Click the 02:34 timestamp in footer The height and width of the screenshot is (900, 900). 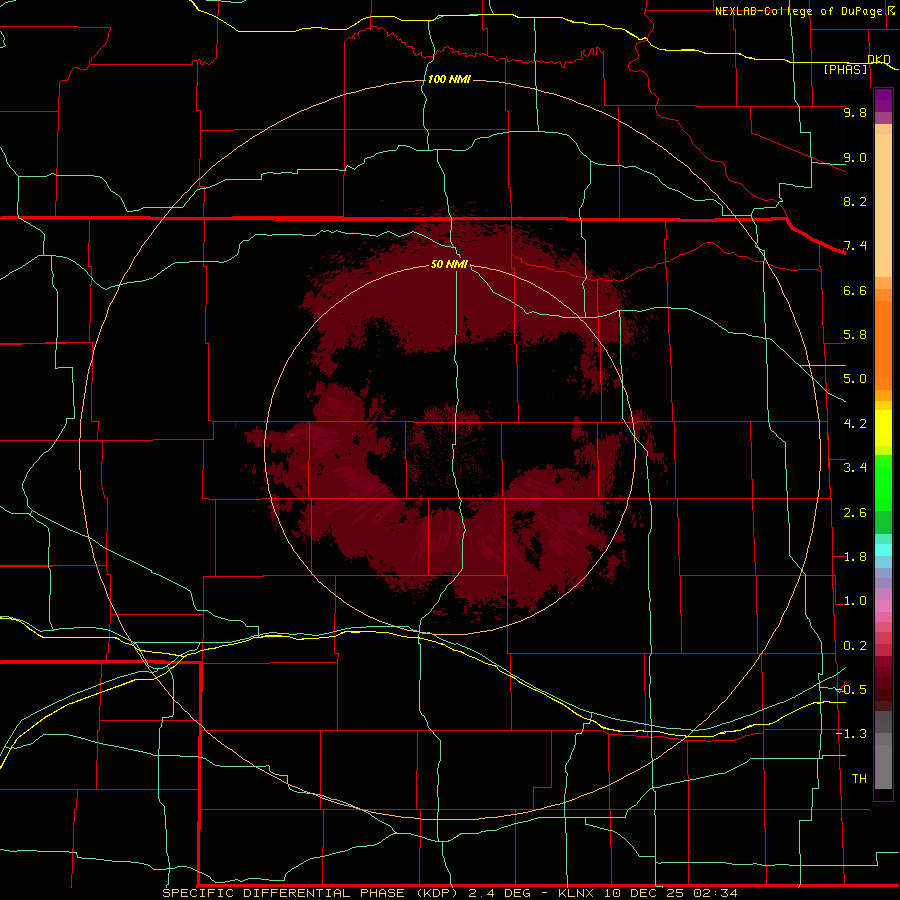coord(715,893)
